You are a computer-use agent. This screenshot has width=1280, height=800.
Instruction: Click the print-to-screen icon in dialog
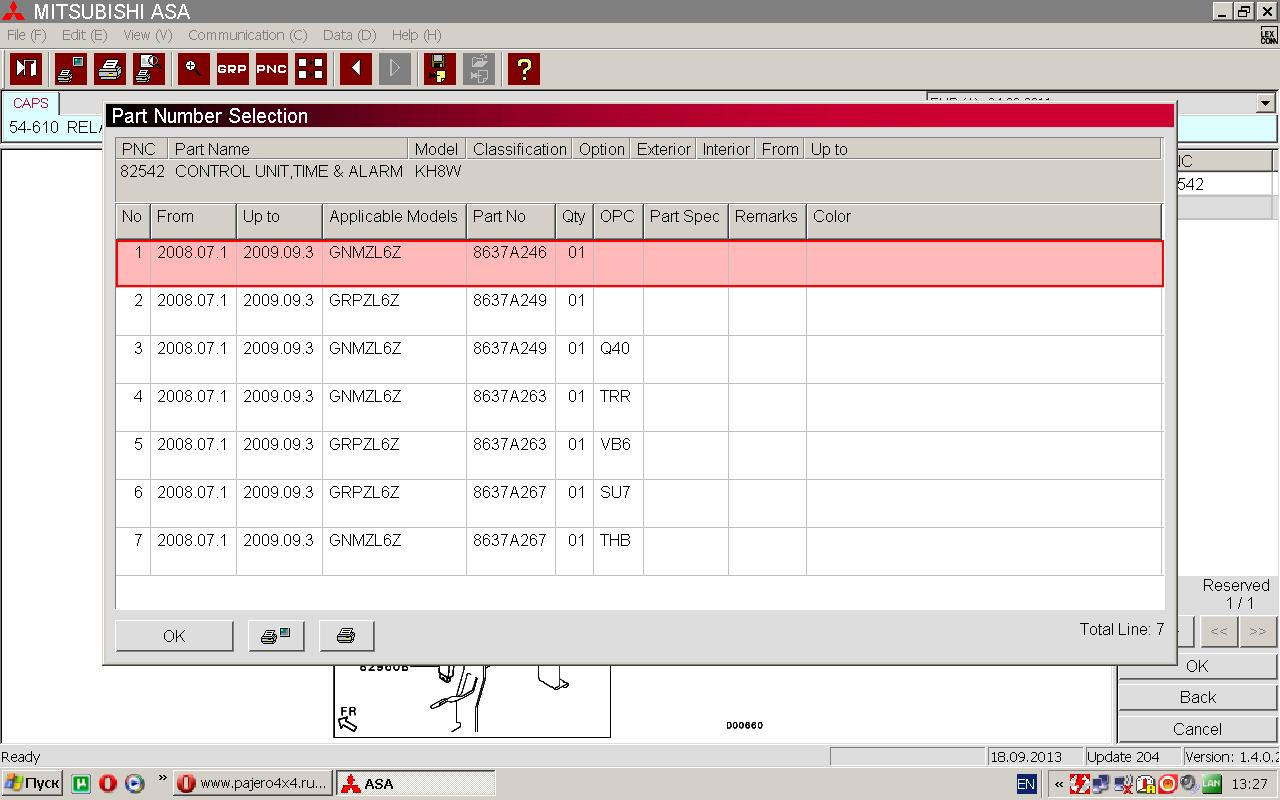coord(276,636)
